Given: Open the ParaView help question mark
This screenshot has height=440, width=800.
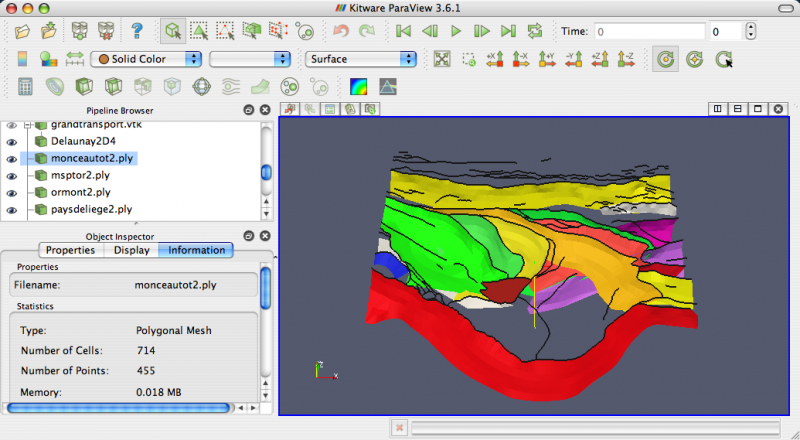Looking at the screenshot, I should click(137, 31).
